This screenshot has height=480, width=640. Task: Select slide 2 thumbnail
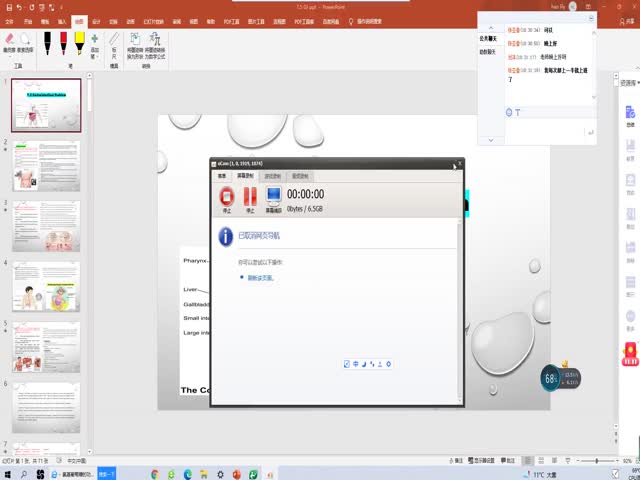[46, 165]
